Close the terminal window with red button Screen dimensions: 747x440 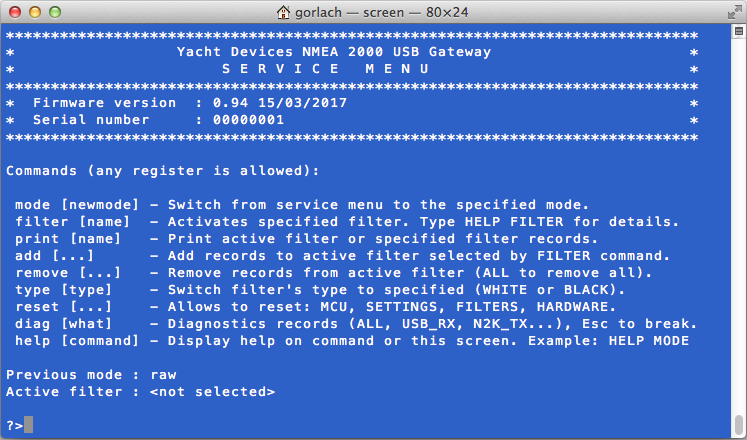point(14,12)
